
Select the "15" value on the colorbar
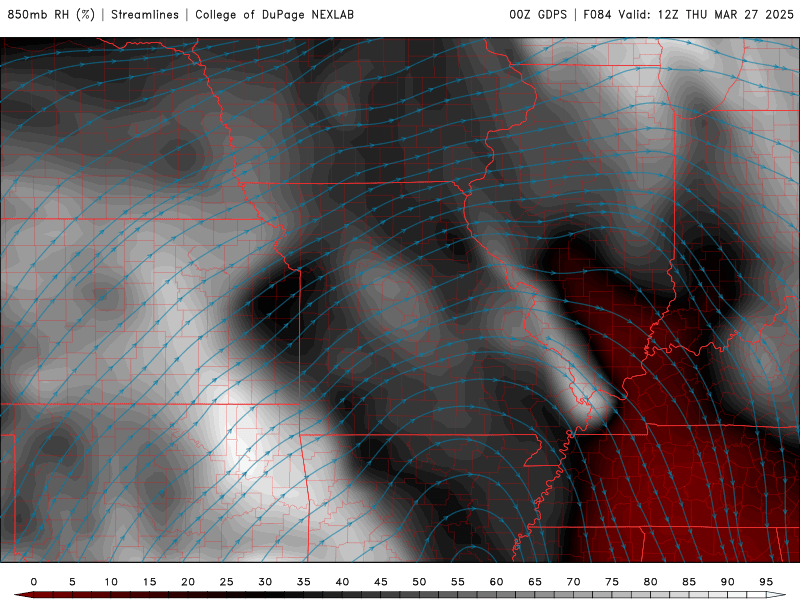[149, 582]
